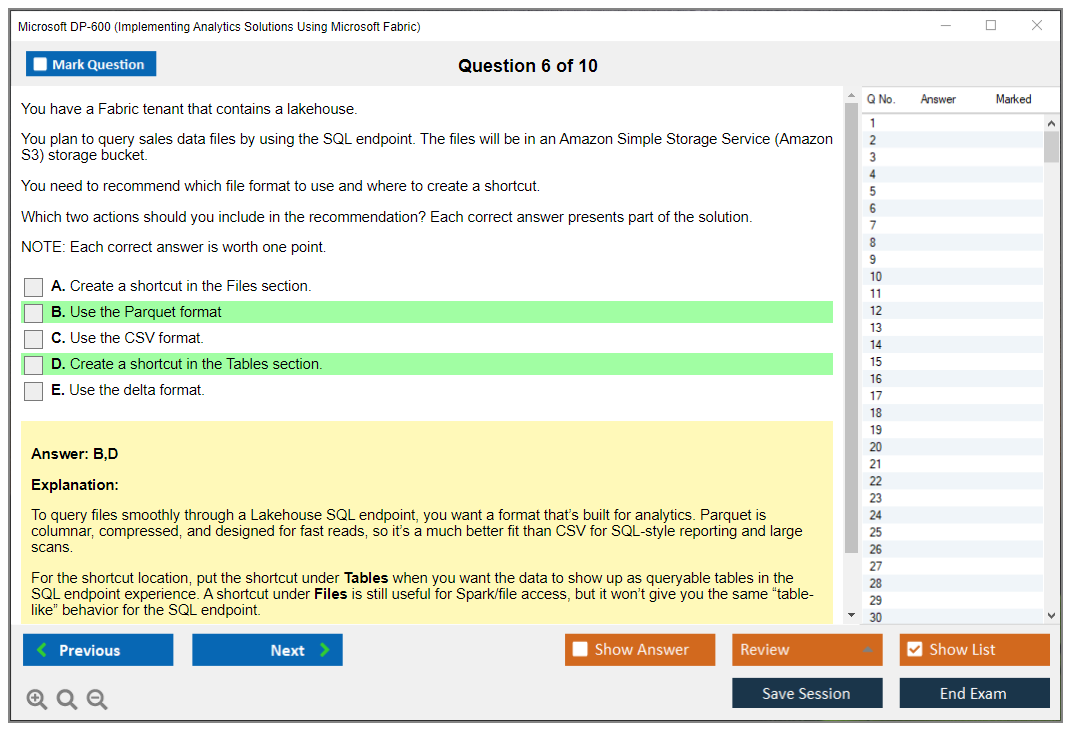Click the Save Session button
The height and width of the screenshot is (735, 1075).
[807, 693]
